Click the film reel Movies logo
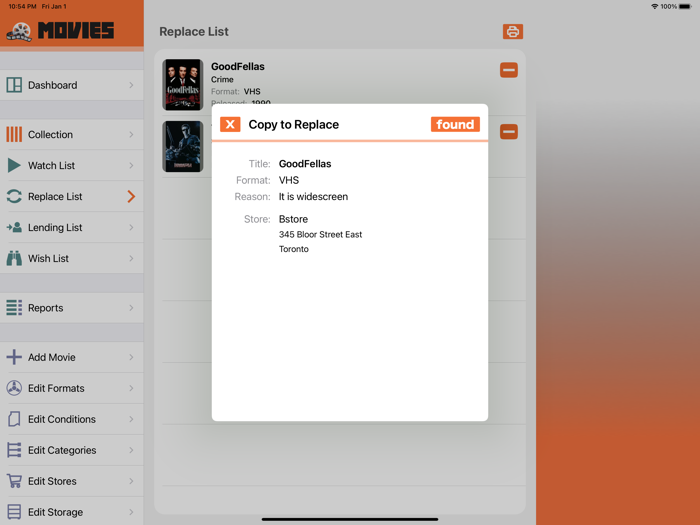 pos(19,31)
